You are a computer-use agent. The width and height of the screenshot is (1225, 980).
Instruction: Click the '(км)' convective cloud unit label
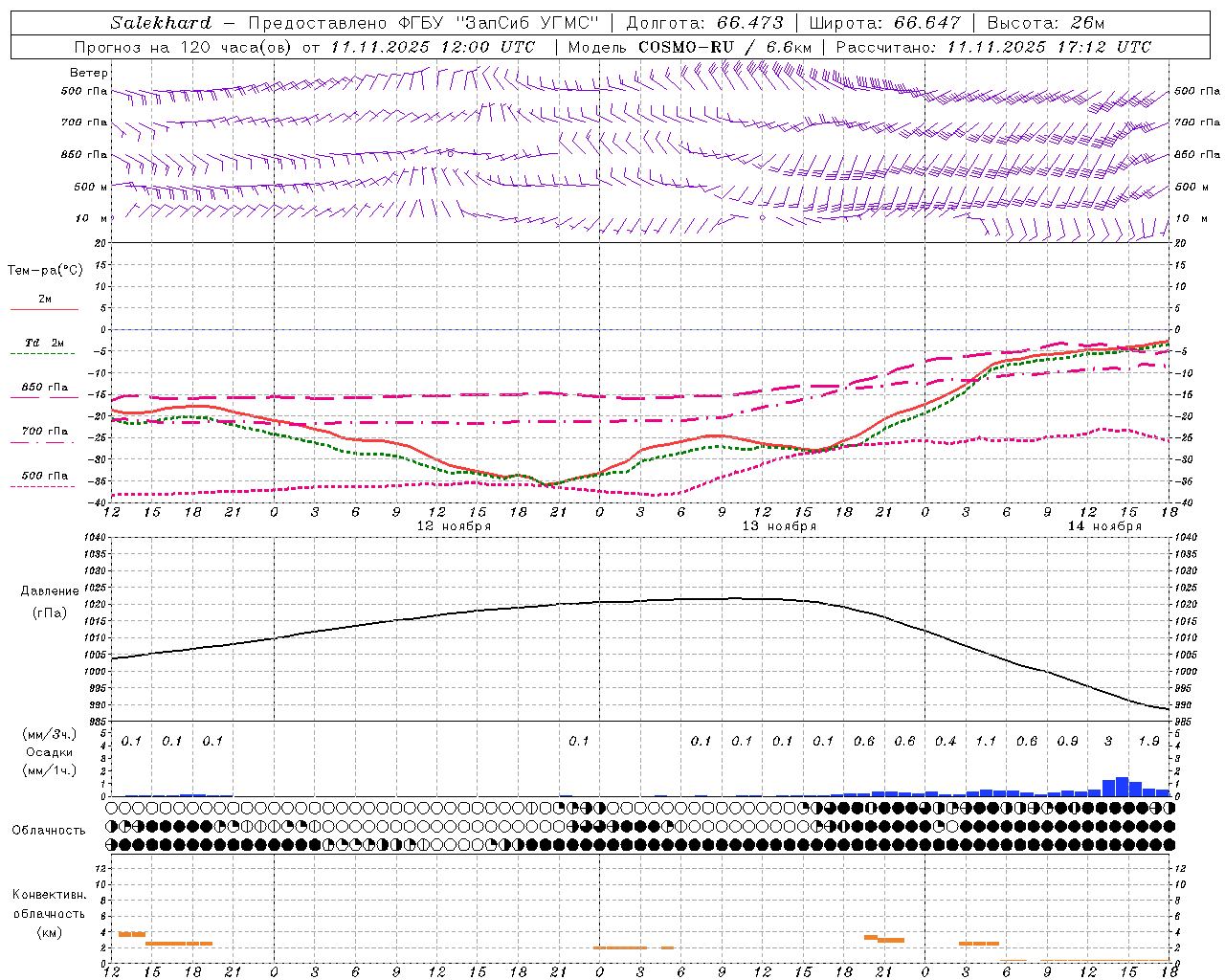(50, 932)
